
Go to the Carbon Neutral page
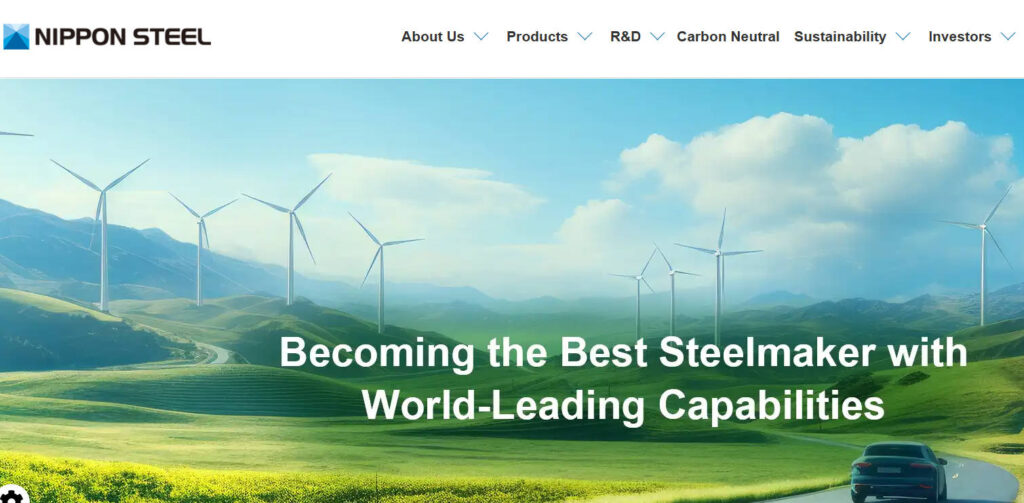point(728,37)
